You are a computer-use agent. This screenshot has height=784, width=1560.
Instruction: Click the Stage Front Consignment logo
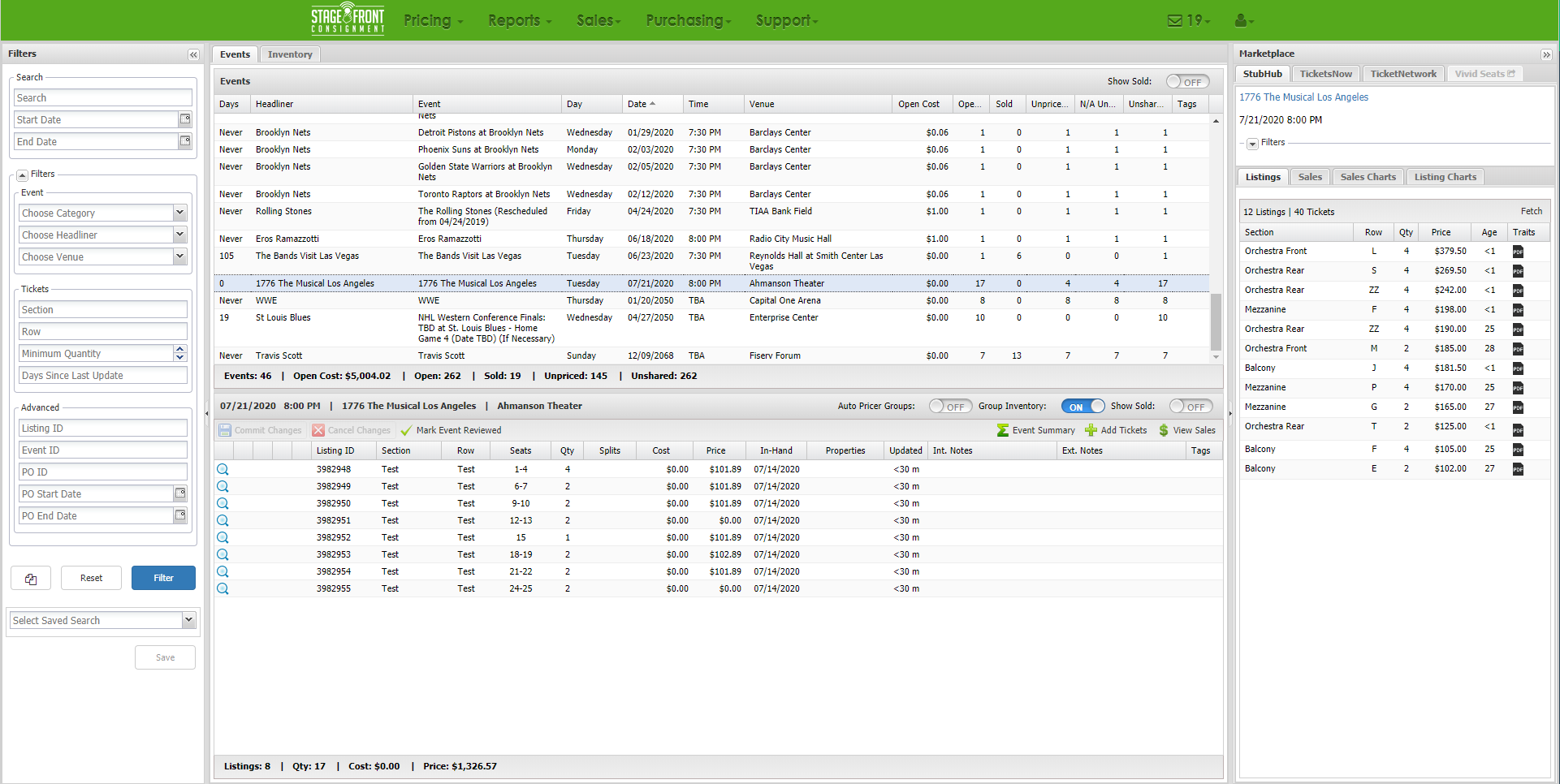[348, 19]
